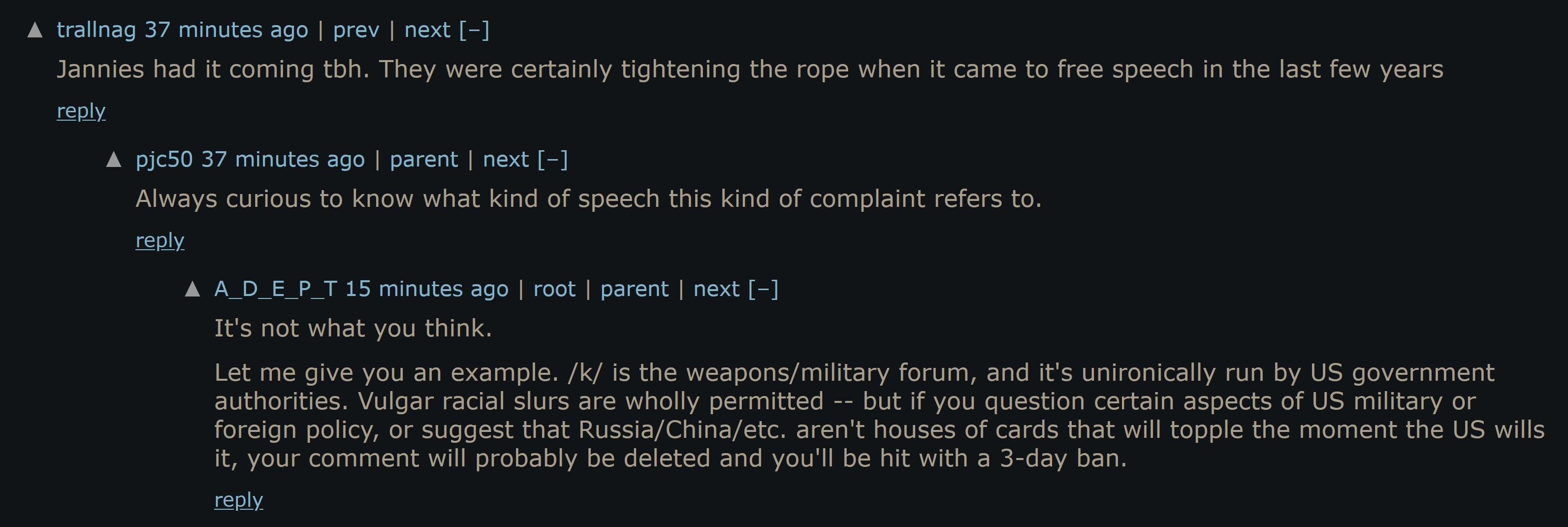Go to prev comment from trallnag

click(x=356, y=30)
